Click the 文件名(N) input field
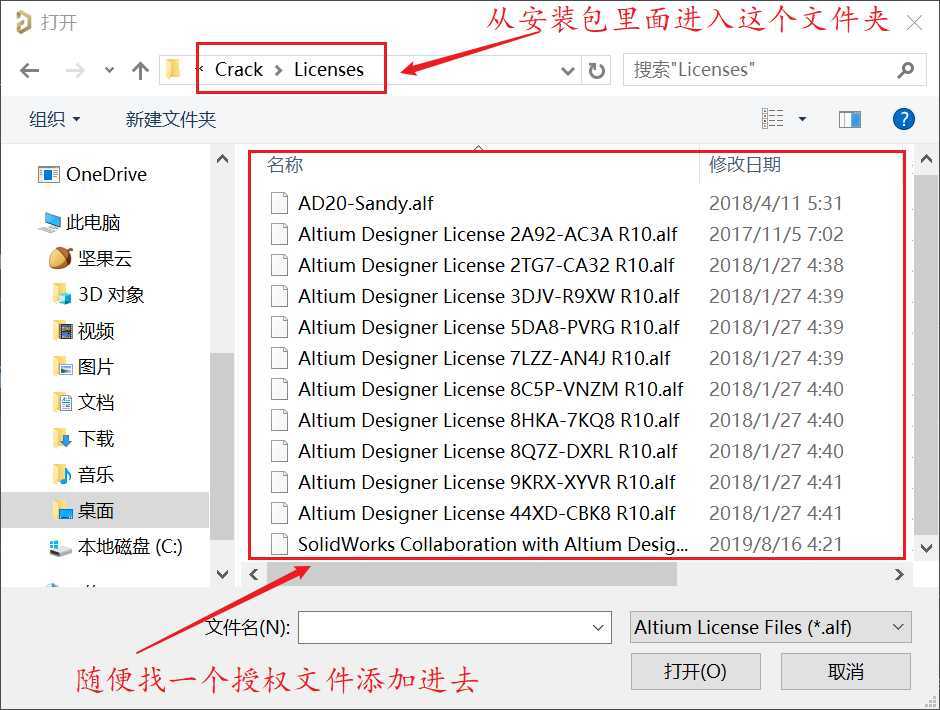The height and width of the screenshot is (710, 940). 454,627
